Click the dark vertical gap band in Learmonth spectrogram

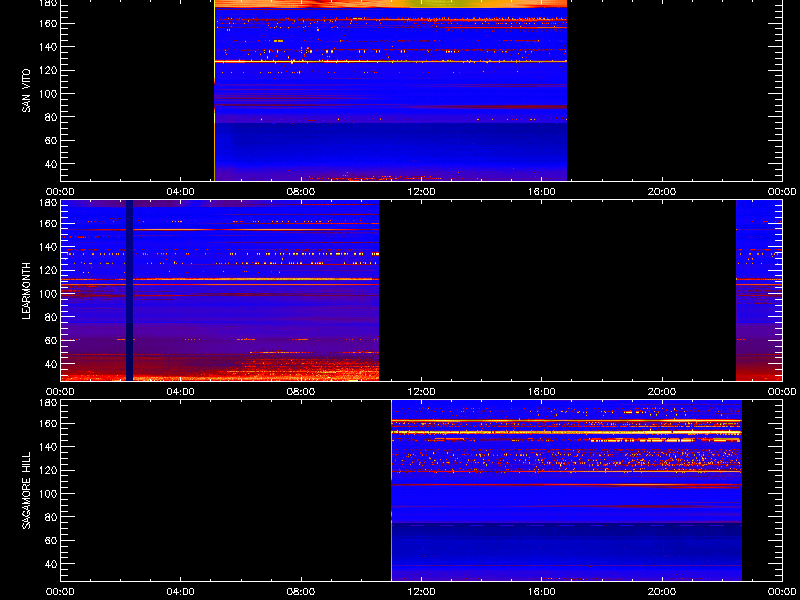[130, 290]
